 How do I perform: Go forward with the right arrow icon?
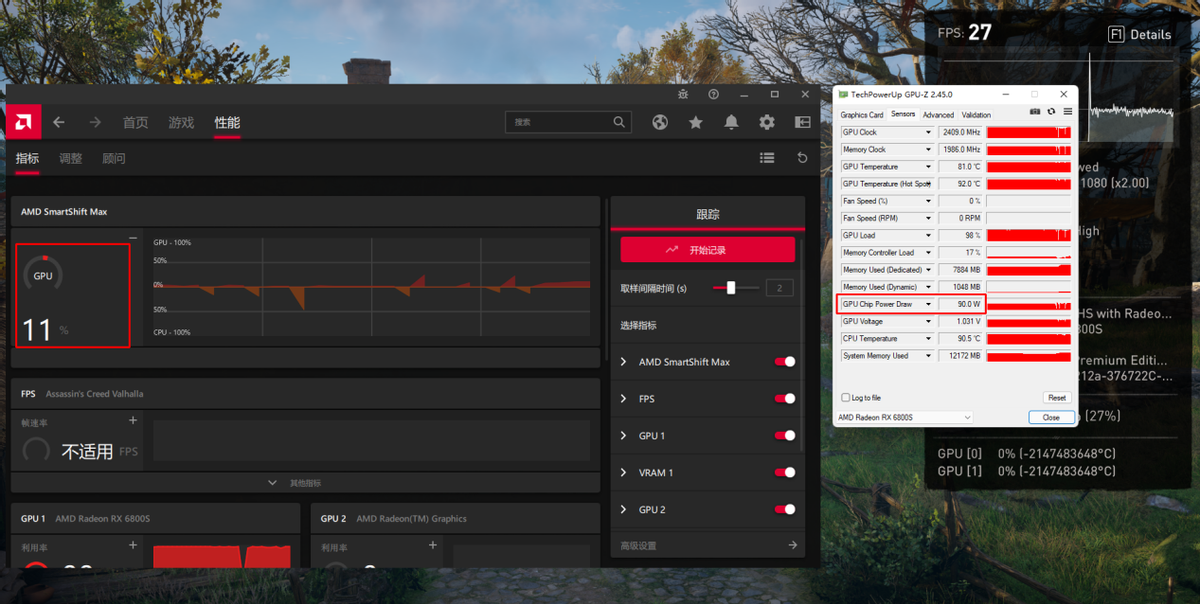[x=95, y=122]
